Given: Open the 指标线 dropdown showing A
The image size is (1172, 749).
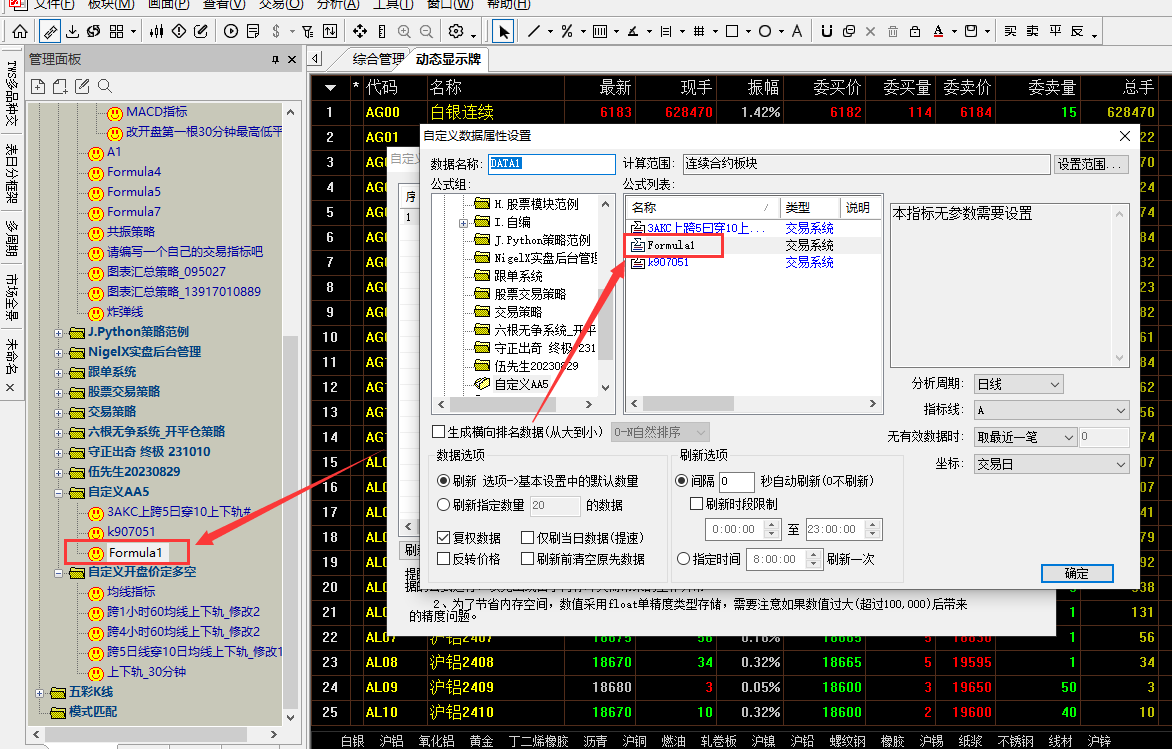Looking at the screenshot, I should point(1051,410).
